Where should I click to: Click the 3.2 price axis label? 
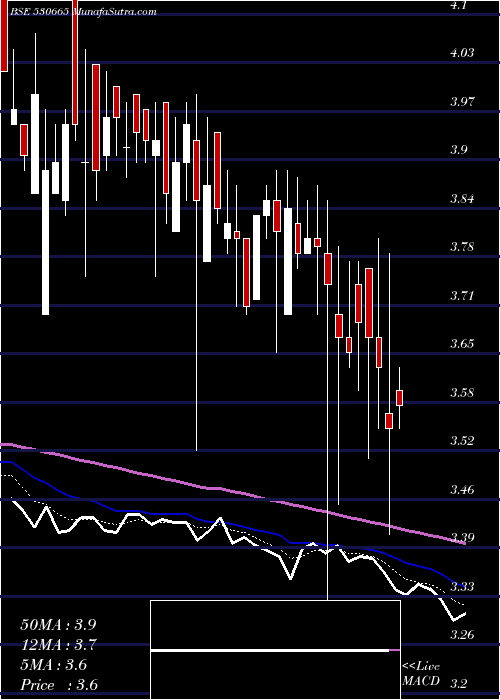459,683
